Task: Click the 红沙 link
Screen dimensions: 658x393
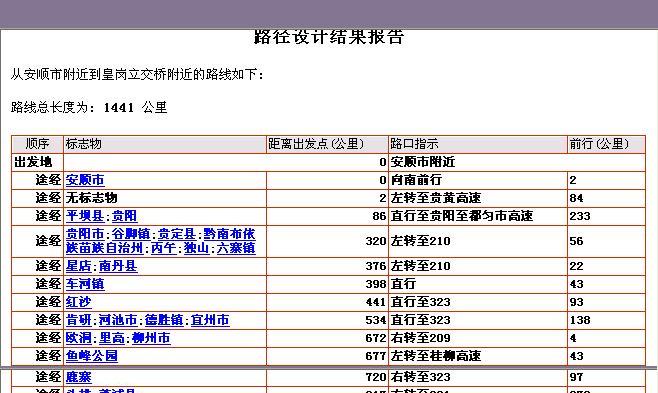Action: (78, 302)
